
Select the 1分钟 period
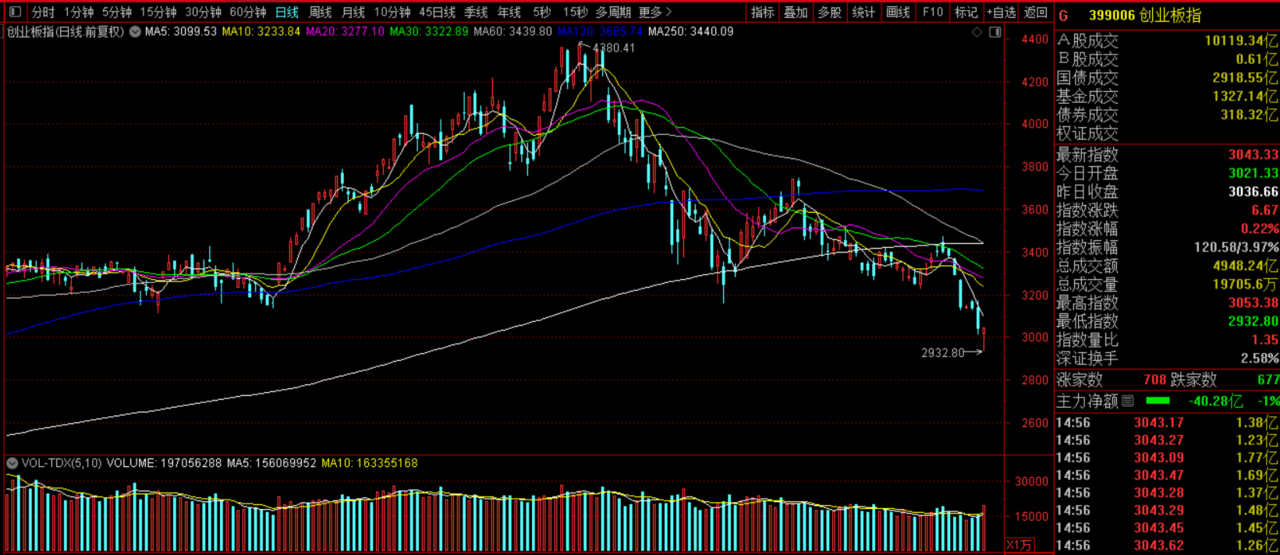[78, 13]
